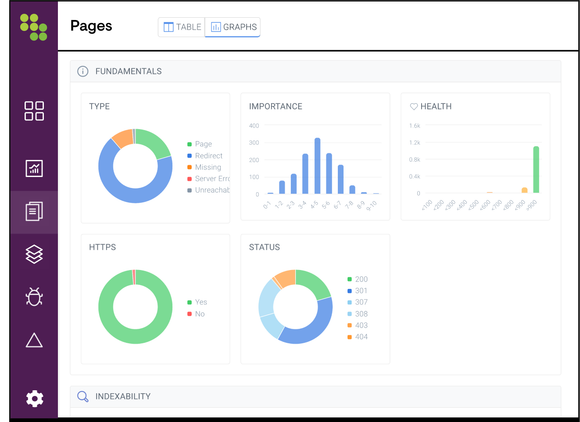
Task: Switch to the GRAPHS view tab
Action: pyautogui.click(x=233, y=27)
